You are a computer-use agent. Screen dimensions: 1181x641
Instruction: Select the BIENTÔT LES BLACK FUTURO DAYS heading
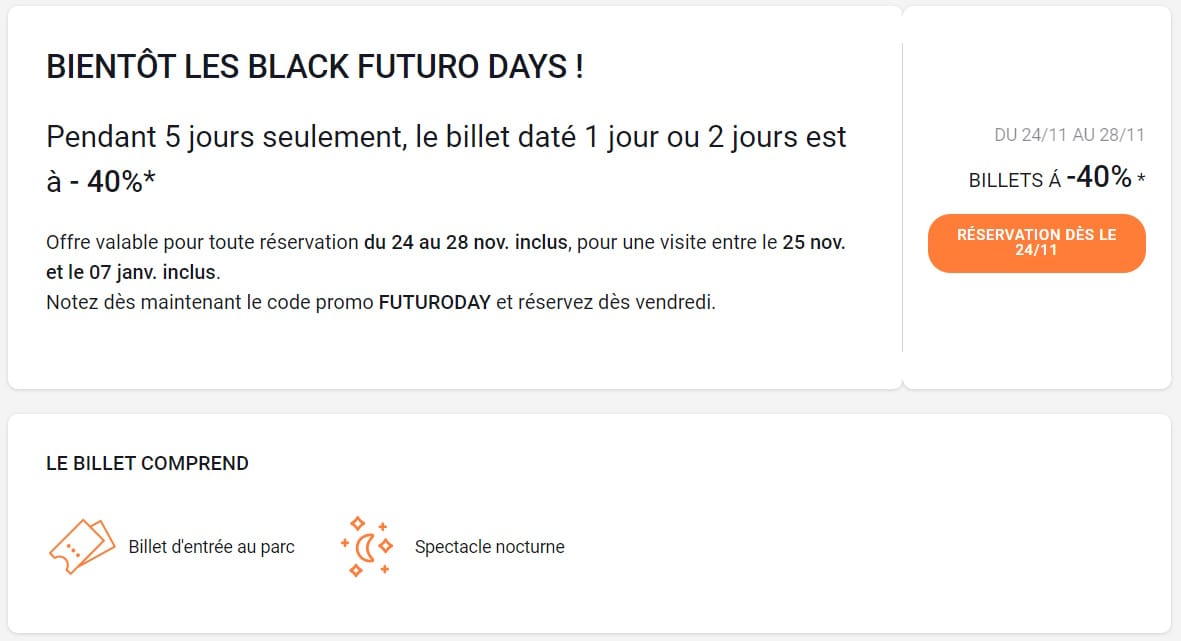coord(316,67)
